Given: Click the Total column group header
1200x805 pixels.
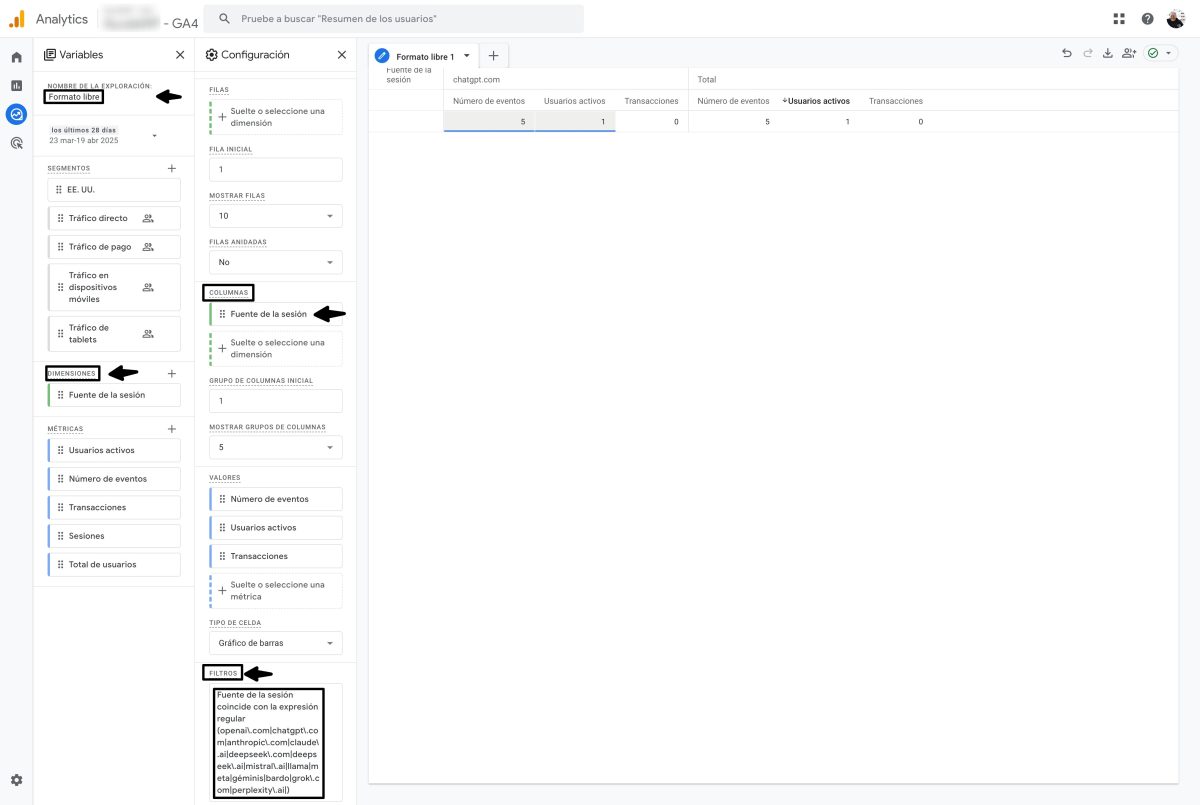Looking at the screenshot, I should point(707,79).
